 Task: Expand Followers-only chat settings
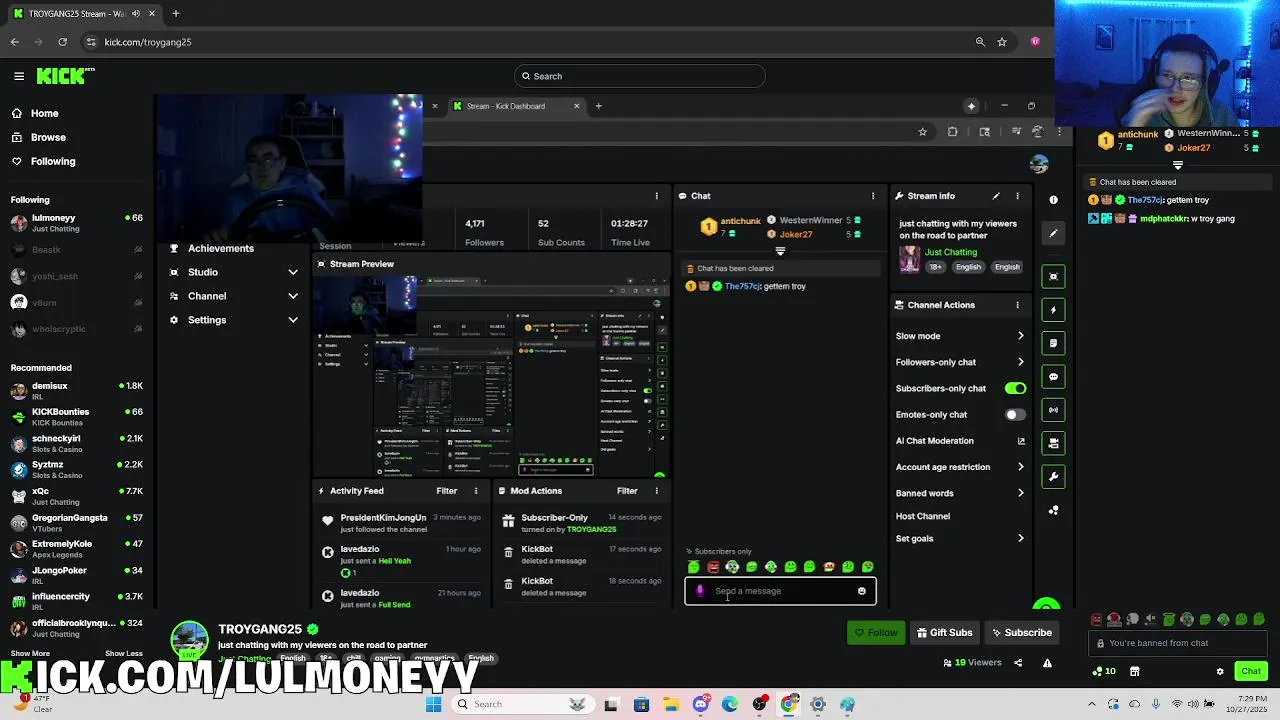[x=960, y=362]
